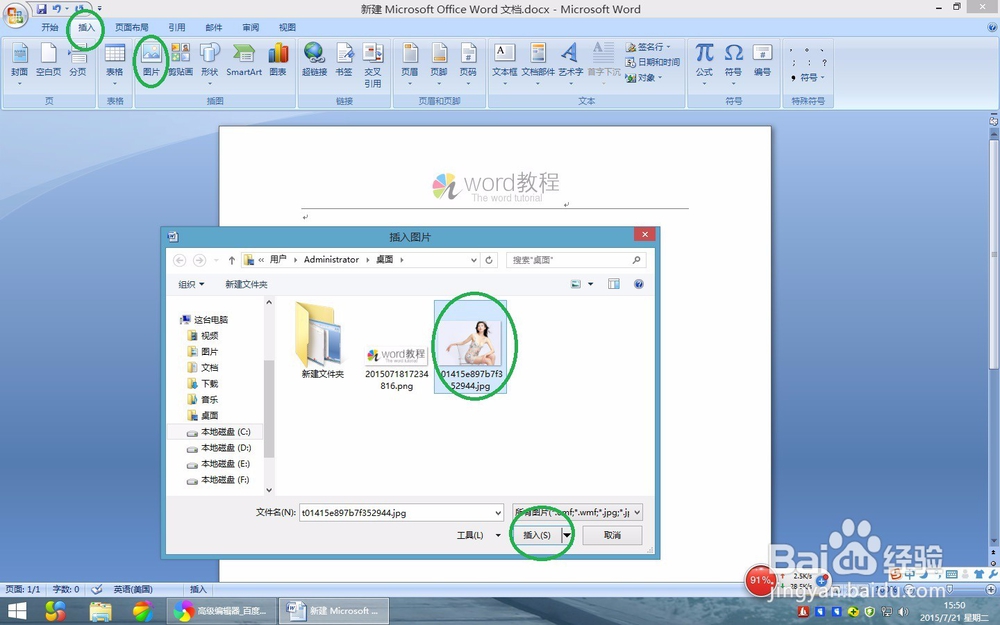The width and height of the screenshot is (1000, 625).
Task: Click the Cover Page (封面) icon
Action: pyautogui.click(x=20, y=62)
